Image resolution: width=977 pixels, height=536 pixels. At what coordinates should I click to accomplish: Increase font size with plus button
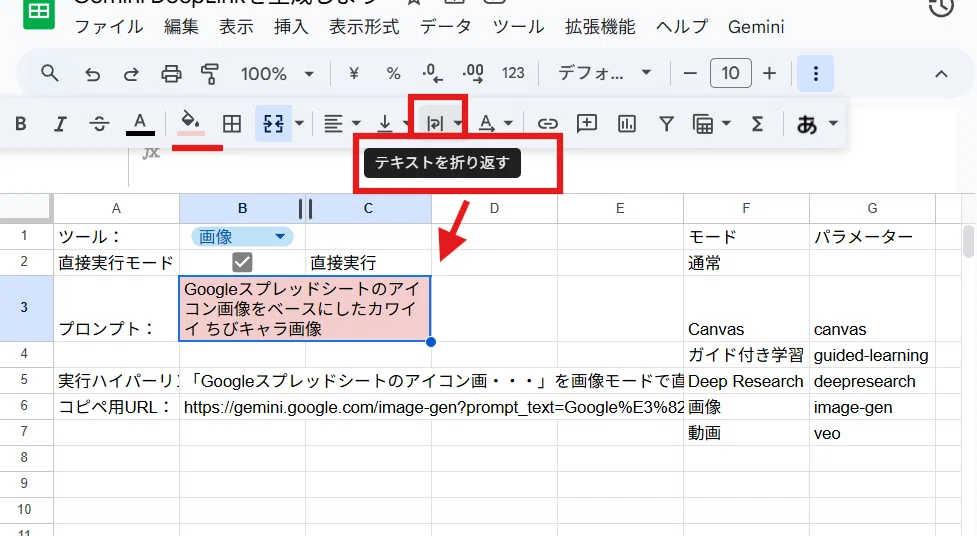click(770, 74)
